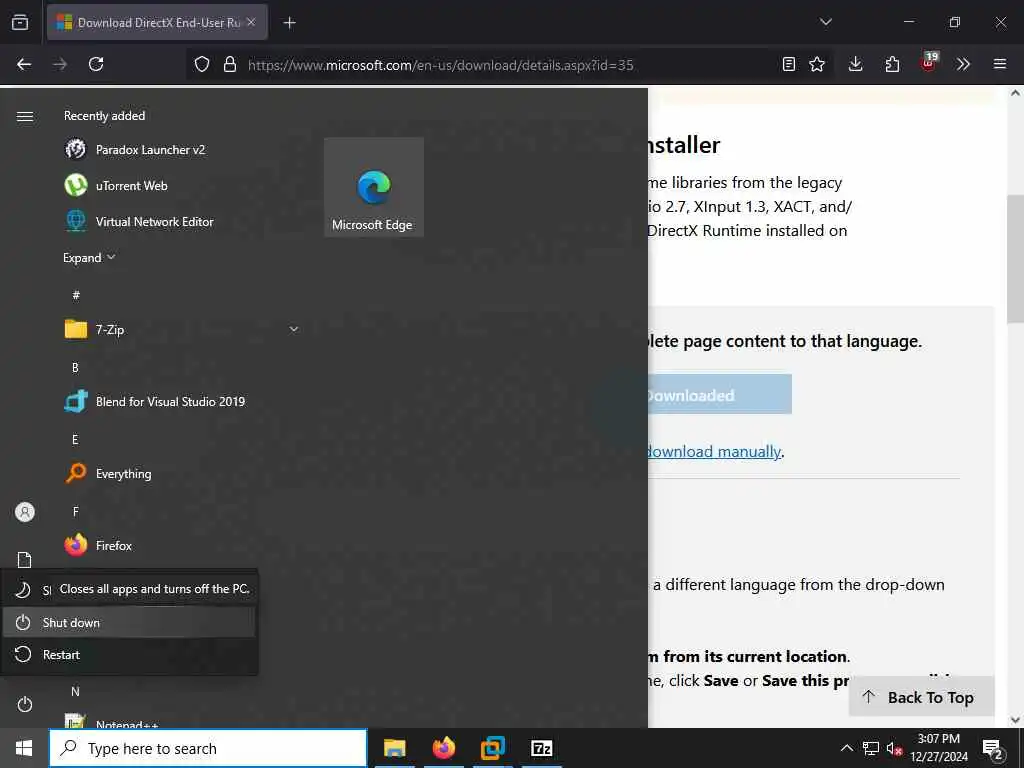Switch to Firefox on the taskbar
The width and height of the screenshot is (1024, 768).
point(443,748)
